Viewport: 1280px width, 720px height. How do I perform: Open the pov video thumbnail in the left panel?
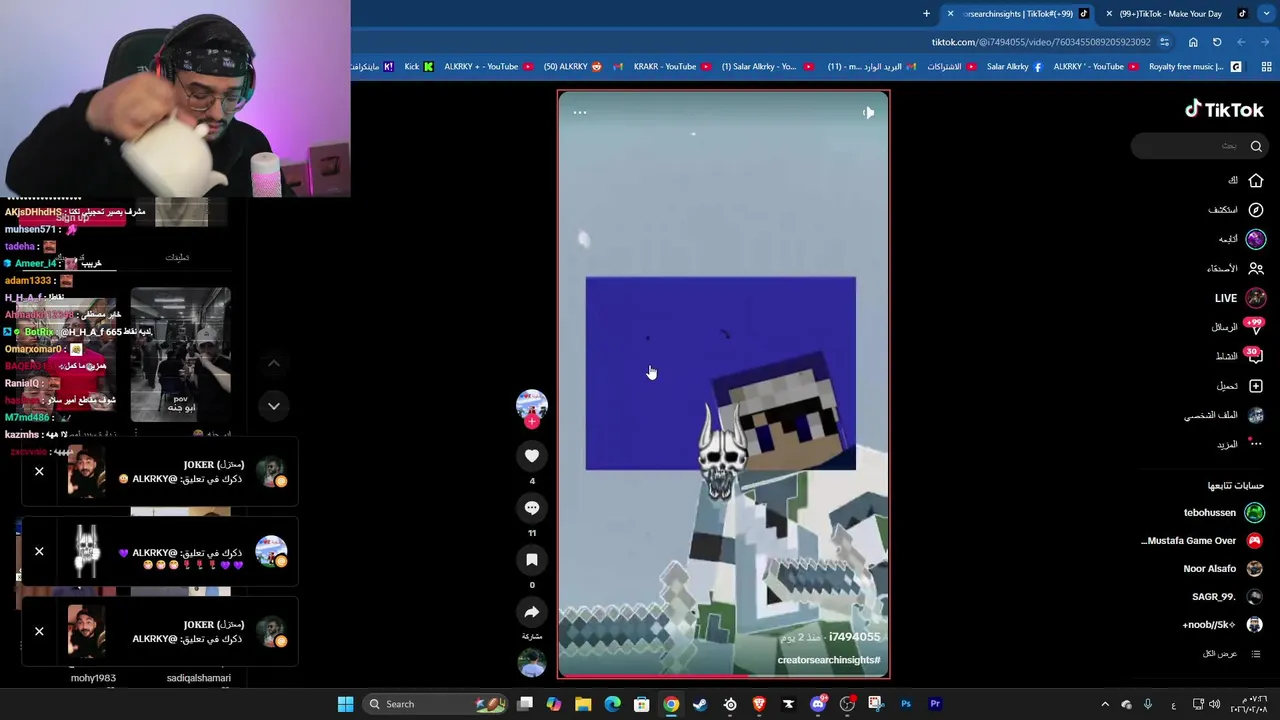click(x=180, y=355)
